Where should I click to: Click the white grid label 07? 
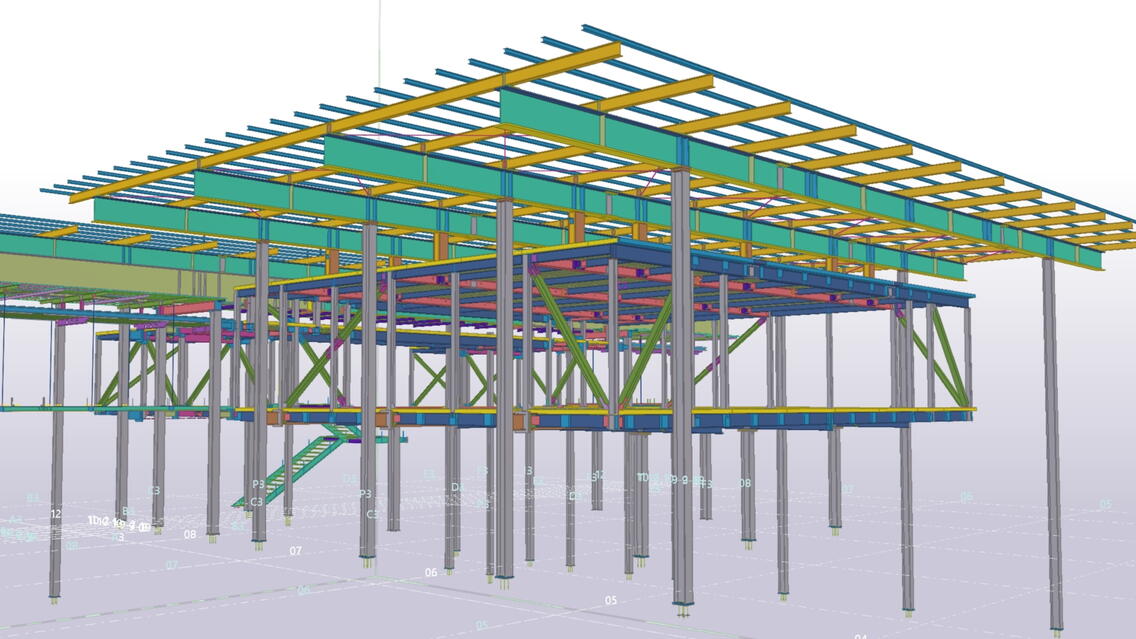[295, 551]
